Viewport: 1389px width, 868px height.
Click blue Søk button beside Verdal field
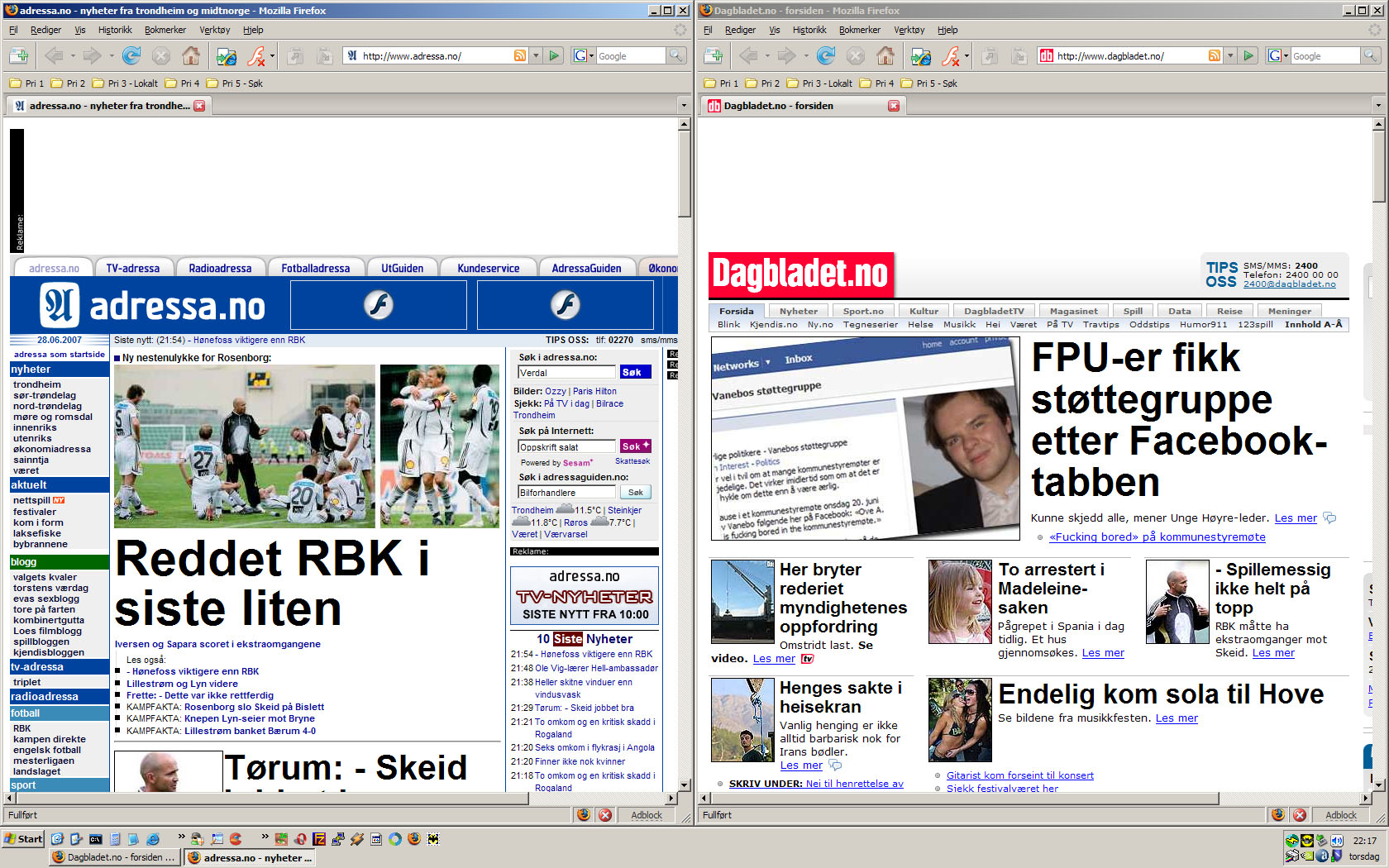635,372
